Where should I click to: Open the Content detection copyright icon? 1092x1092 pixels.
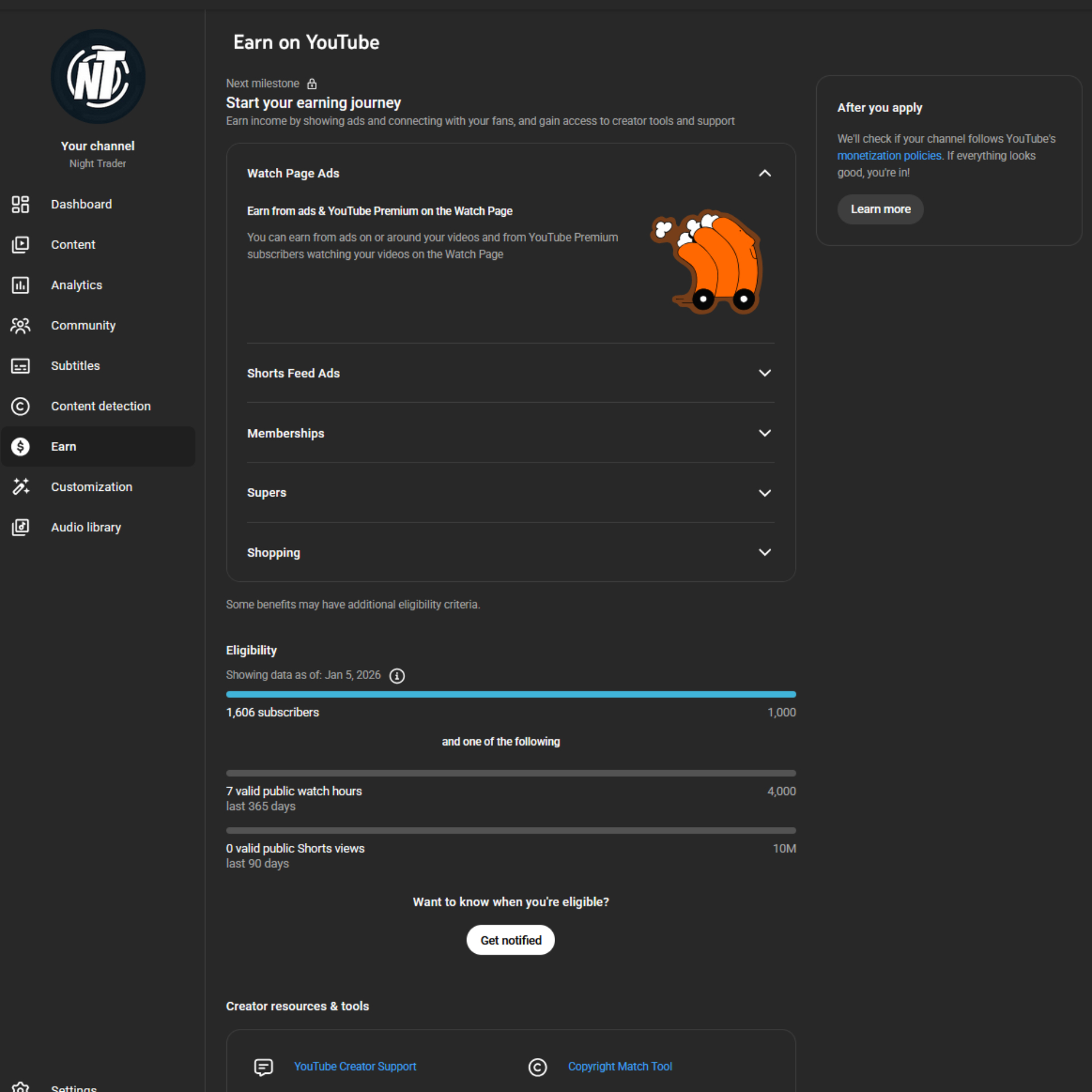pyautogui.click(x=20, y=406)
